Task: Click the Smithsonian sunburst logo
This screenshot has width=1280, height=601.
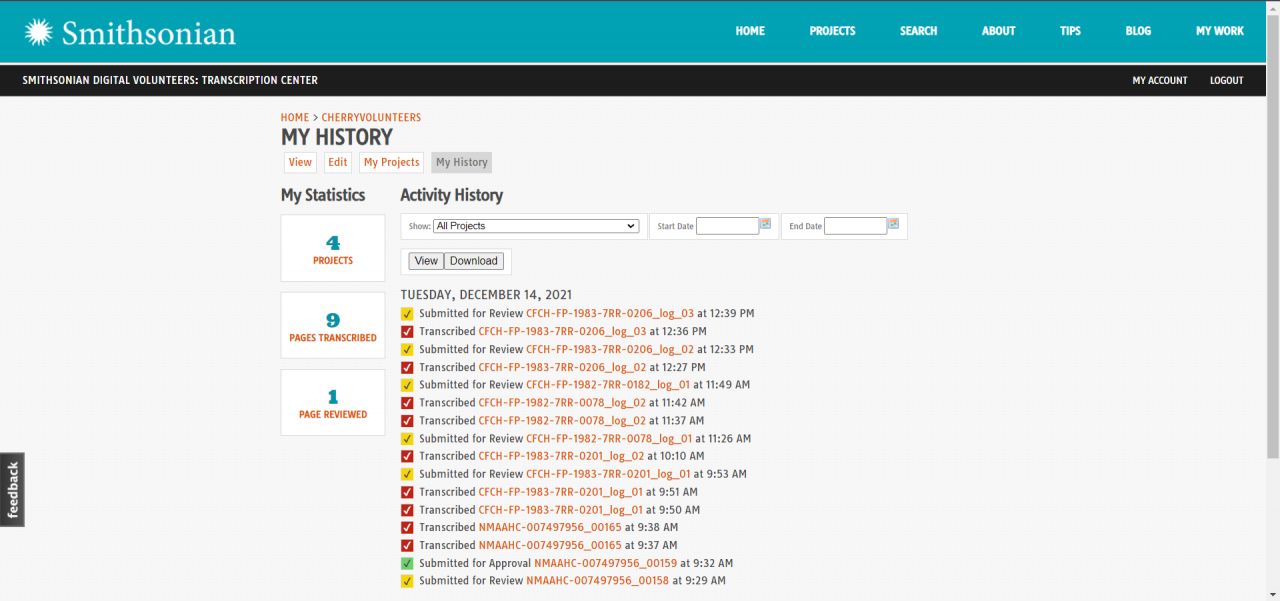Action: [39, 32]
